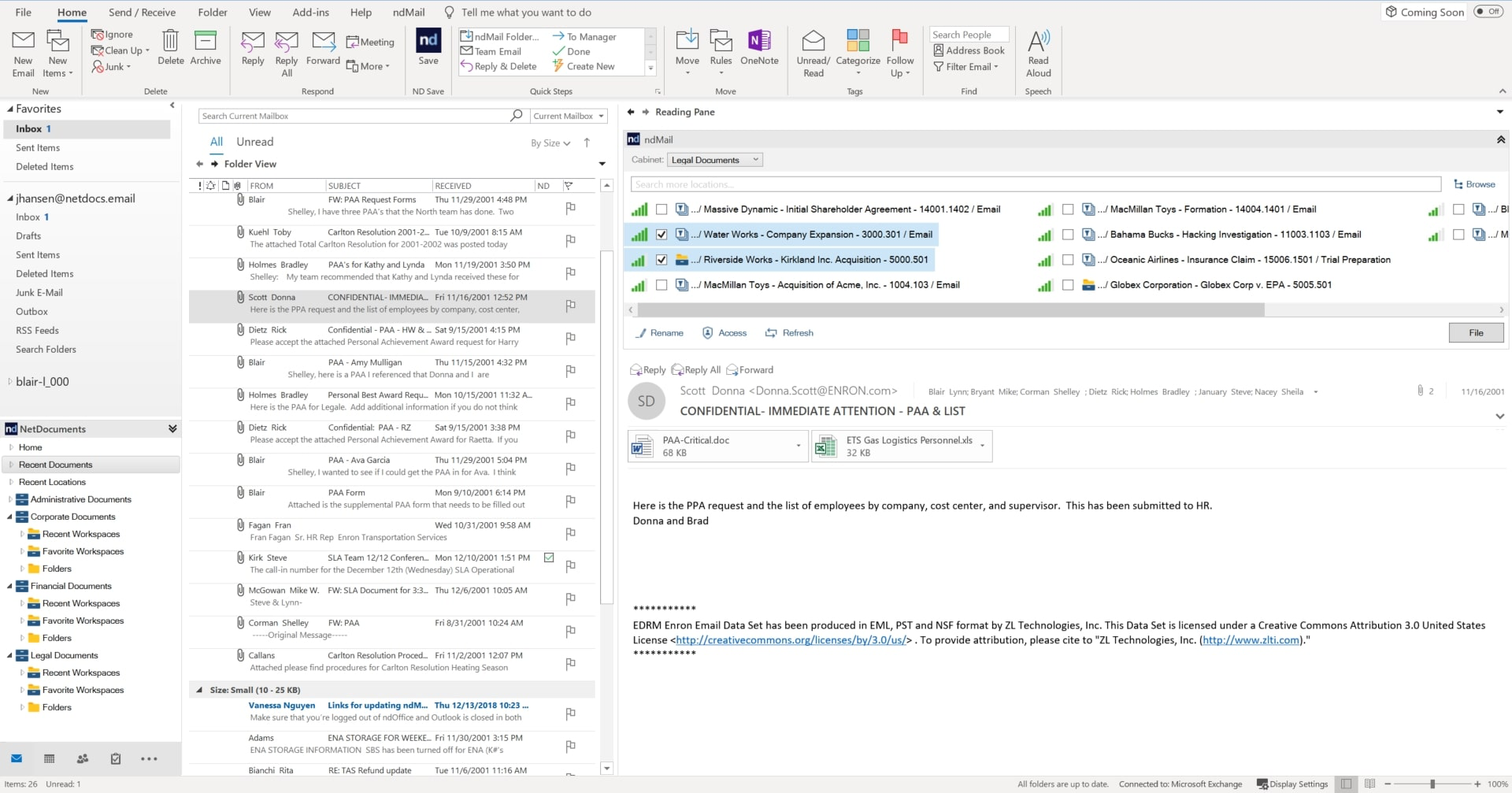
Task: Open Mail view in bottom navigation
Action: click(17, 758)
